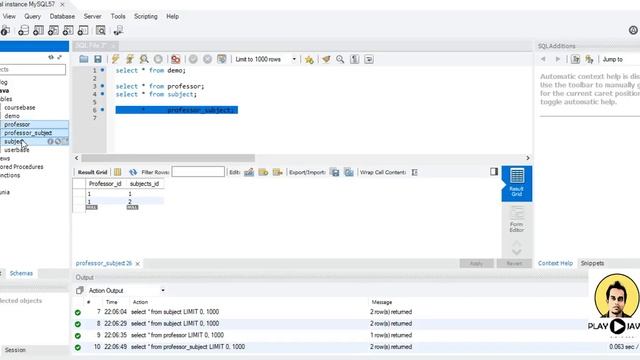Screen dimensions: 640x360
Task: Open a SQL script file with folder icon
Action: click(84, 59)
